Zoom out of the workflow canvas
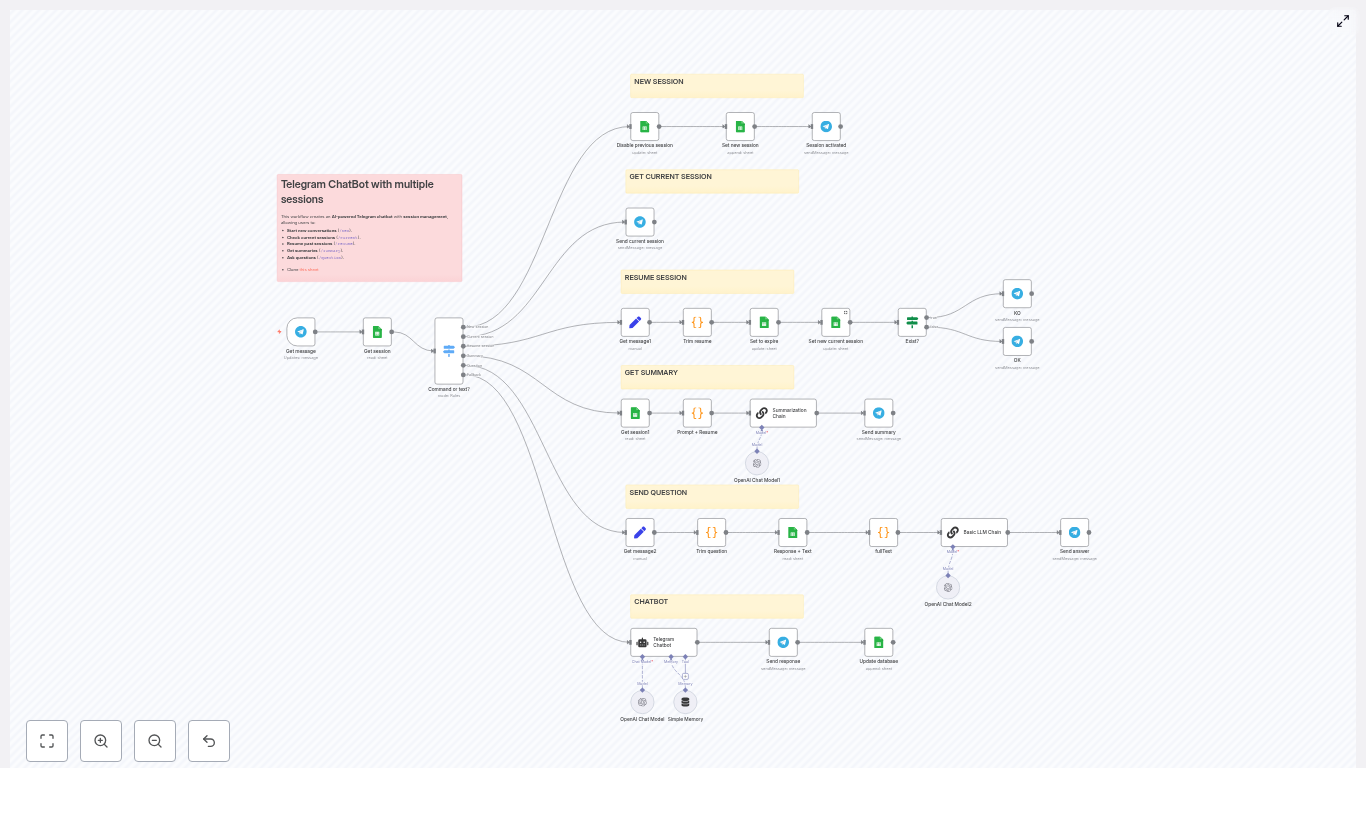Image resolution: width=1366 pixels, height=814 pixels. pos(155,741)
